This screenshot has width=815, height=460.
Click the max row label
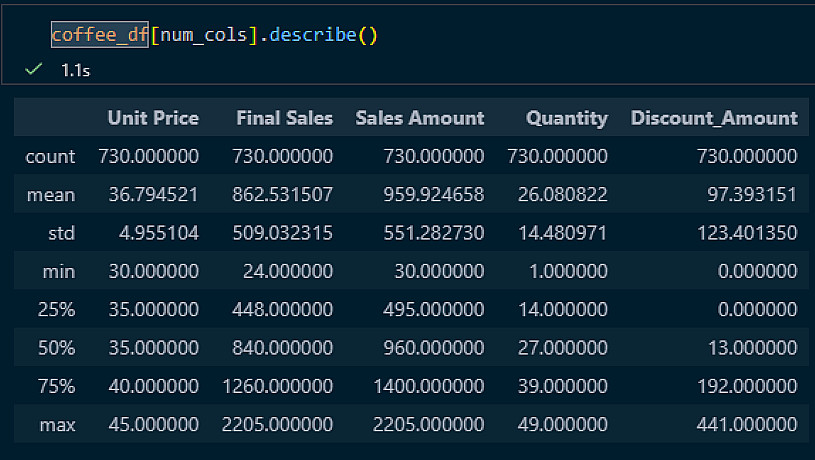point(58,425)
